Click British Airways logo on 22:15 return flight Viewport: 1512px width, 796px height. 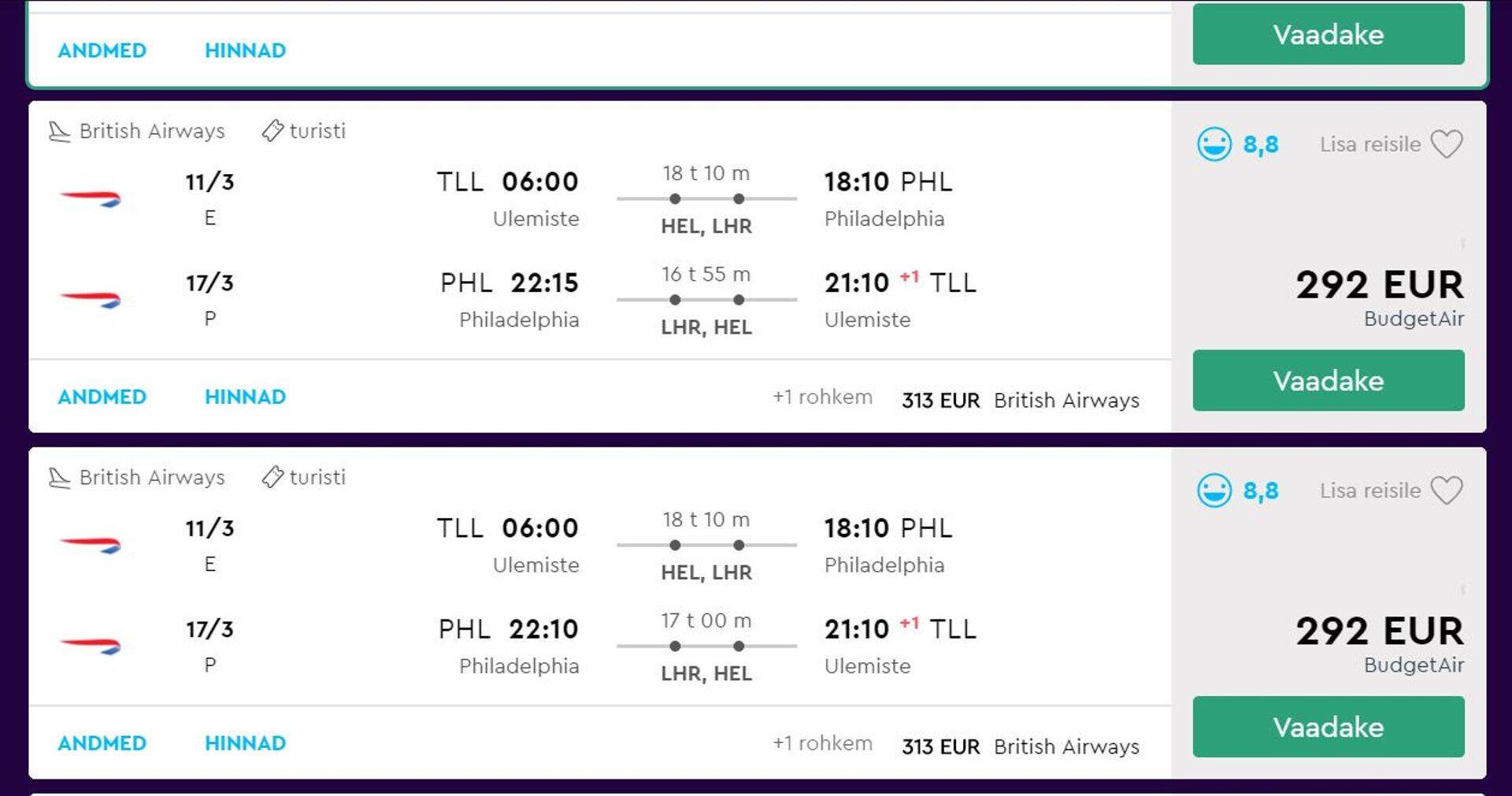(x=91, y=299)
